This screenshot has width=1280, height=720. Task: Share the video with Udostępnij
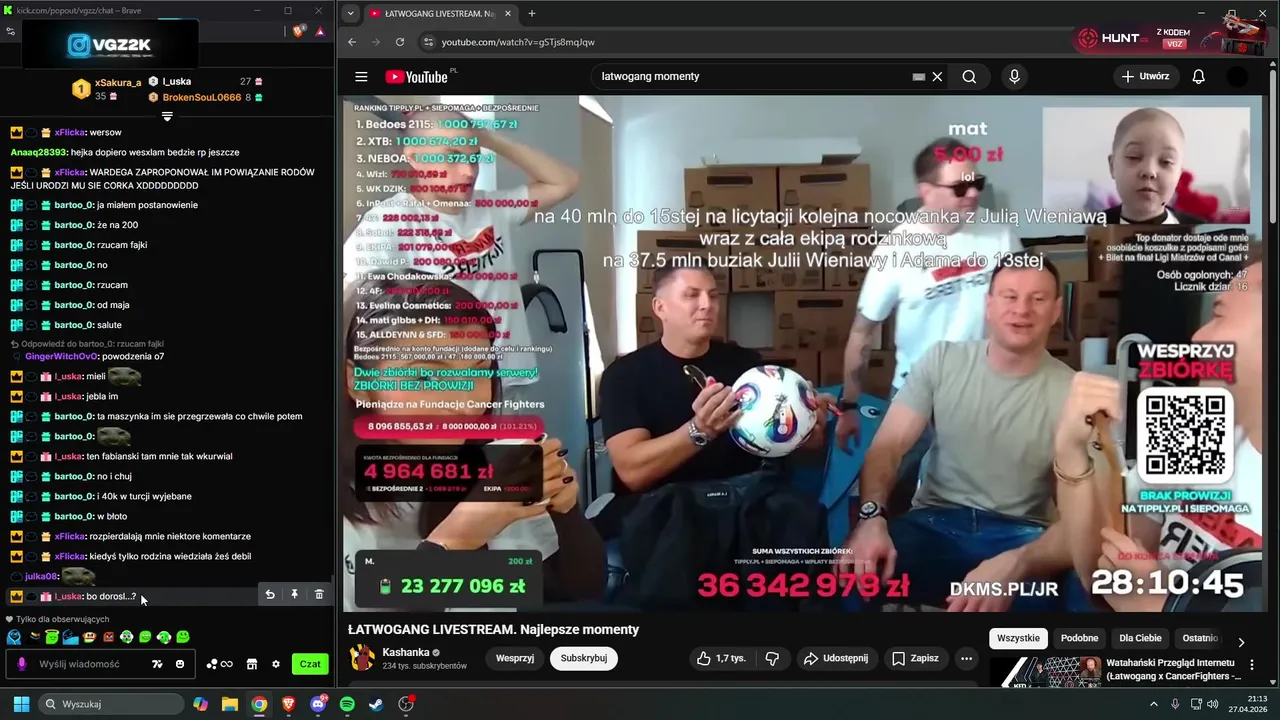coord(837,658)
